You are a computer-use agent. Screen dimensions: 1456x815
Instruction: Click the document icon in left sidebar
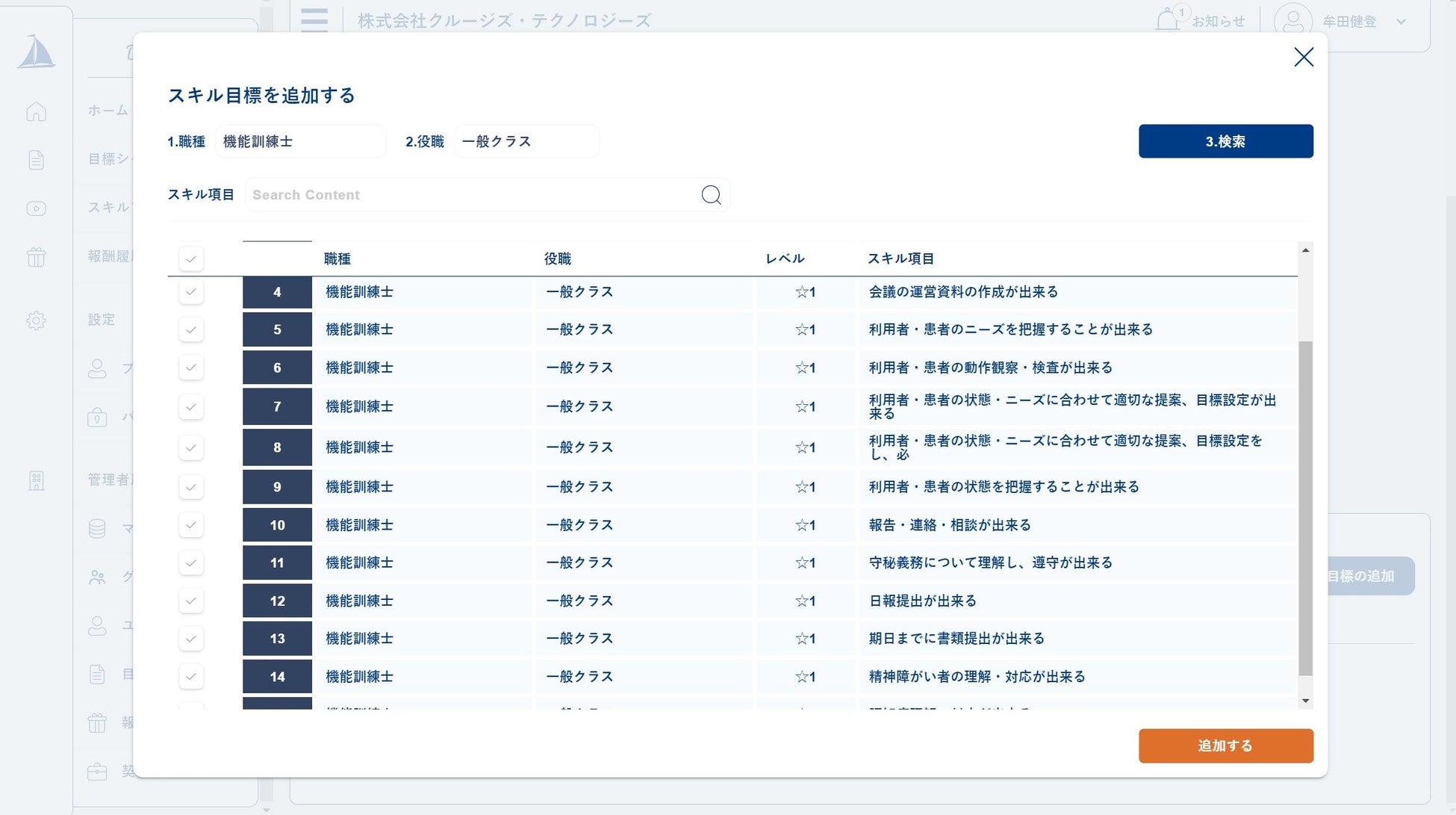(36, 160)
